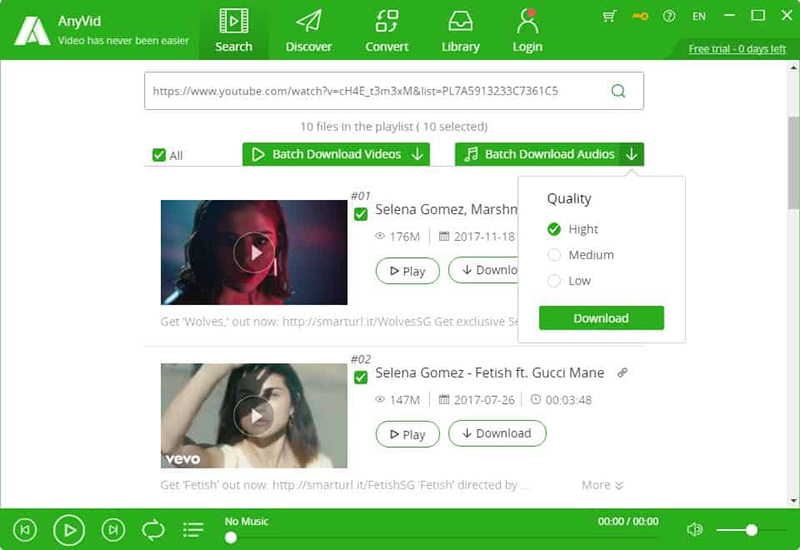Open the help question mark icon

pyautogui.click(x=669, y=16)
